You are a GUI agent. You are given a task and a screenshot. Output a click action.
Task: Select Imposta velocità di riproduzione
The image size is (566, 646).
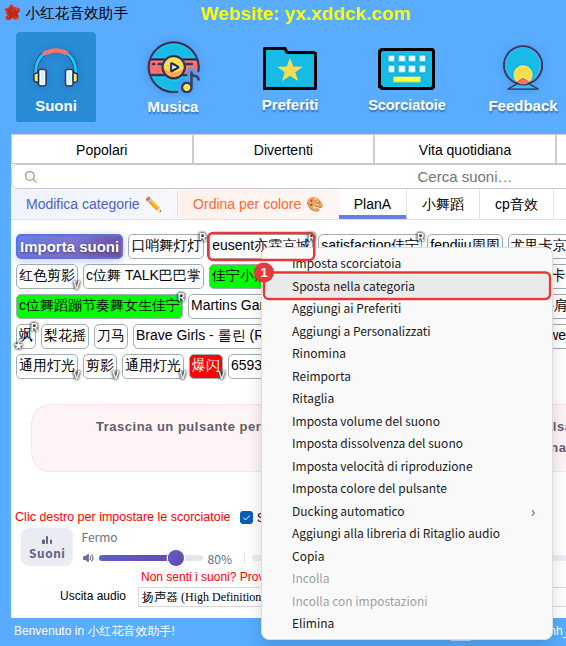click(407, 466)
